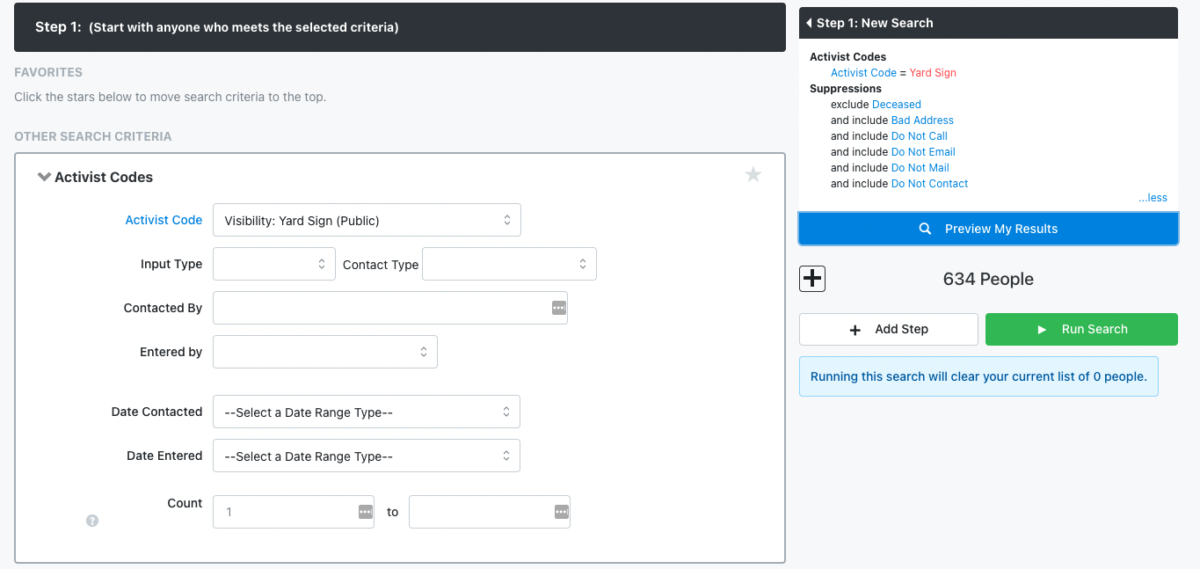This screenshot has width=1200, height=569.
Task: Open the Date Entered range dropdown
Action: [x=366, y=456]
